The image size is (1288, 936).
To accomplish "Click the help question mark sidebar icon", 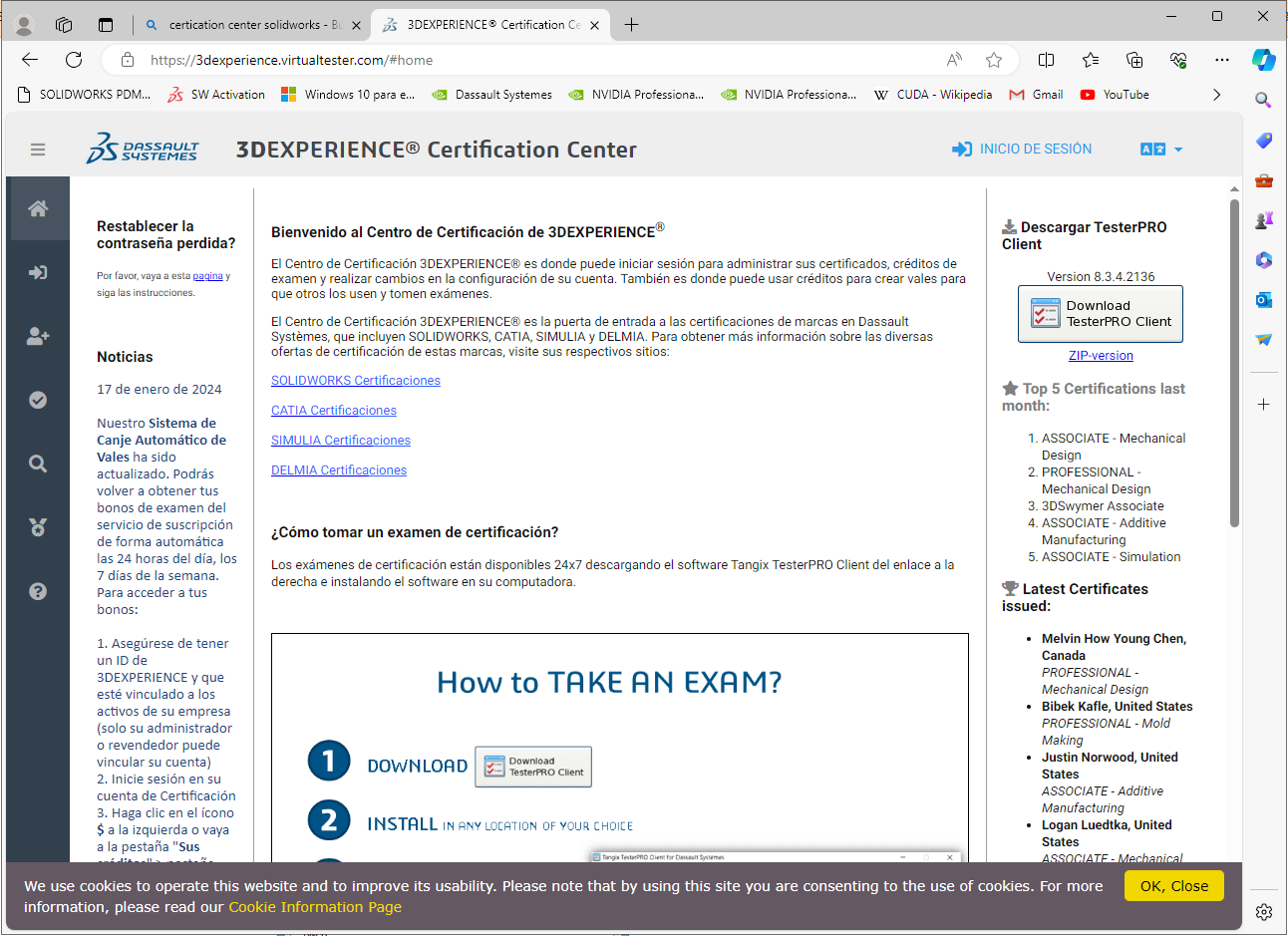I will point(38,591).
